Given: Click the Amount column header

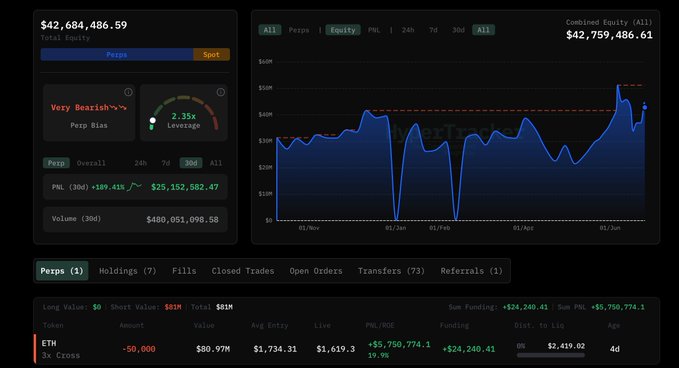Looking at the screenshot, I should (131, 325).
